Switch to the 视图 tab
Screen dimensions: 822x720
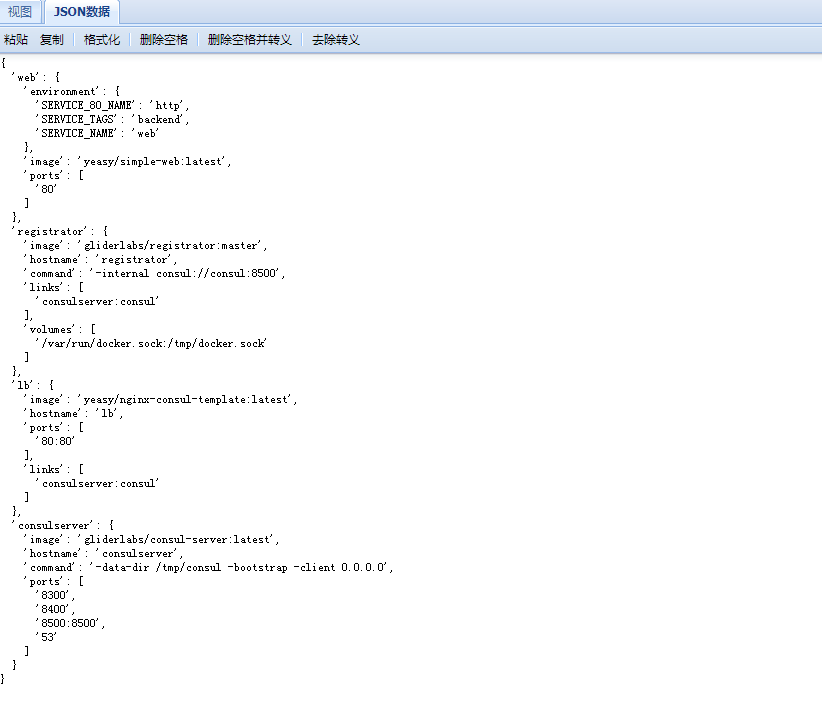point(20,12)
